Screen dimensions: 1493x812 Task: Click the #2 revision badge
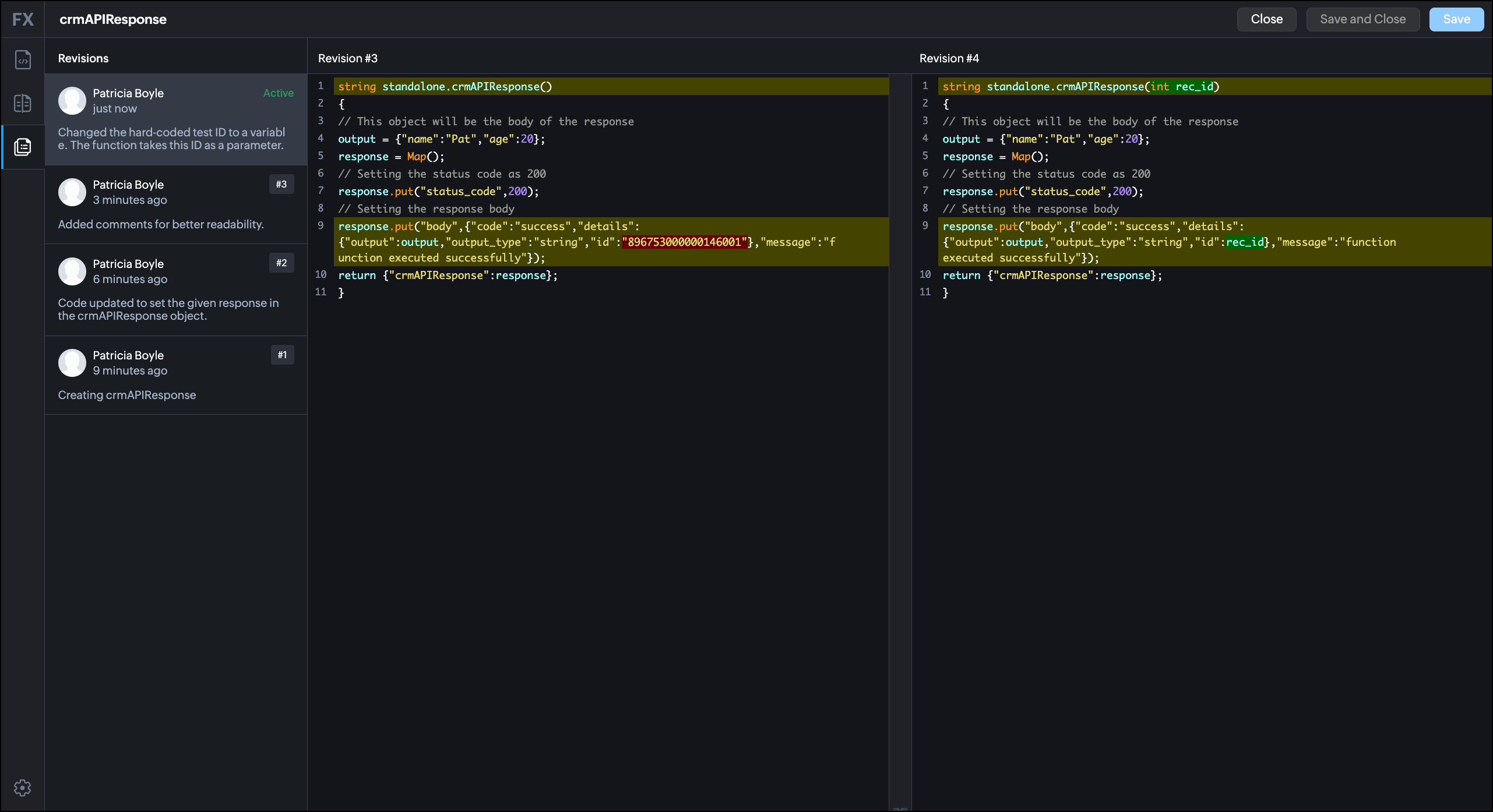tap(281, 263)
